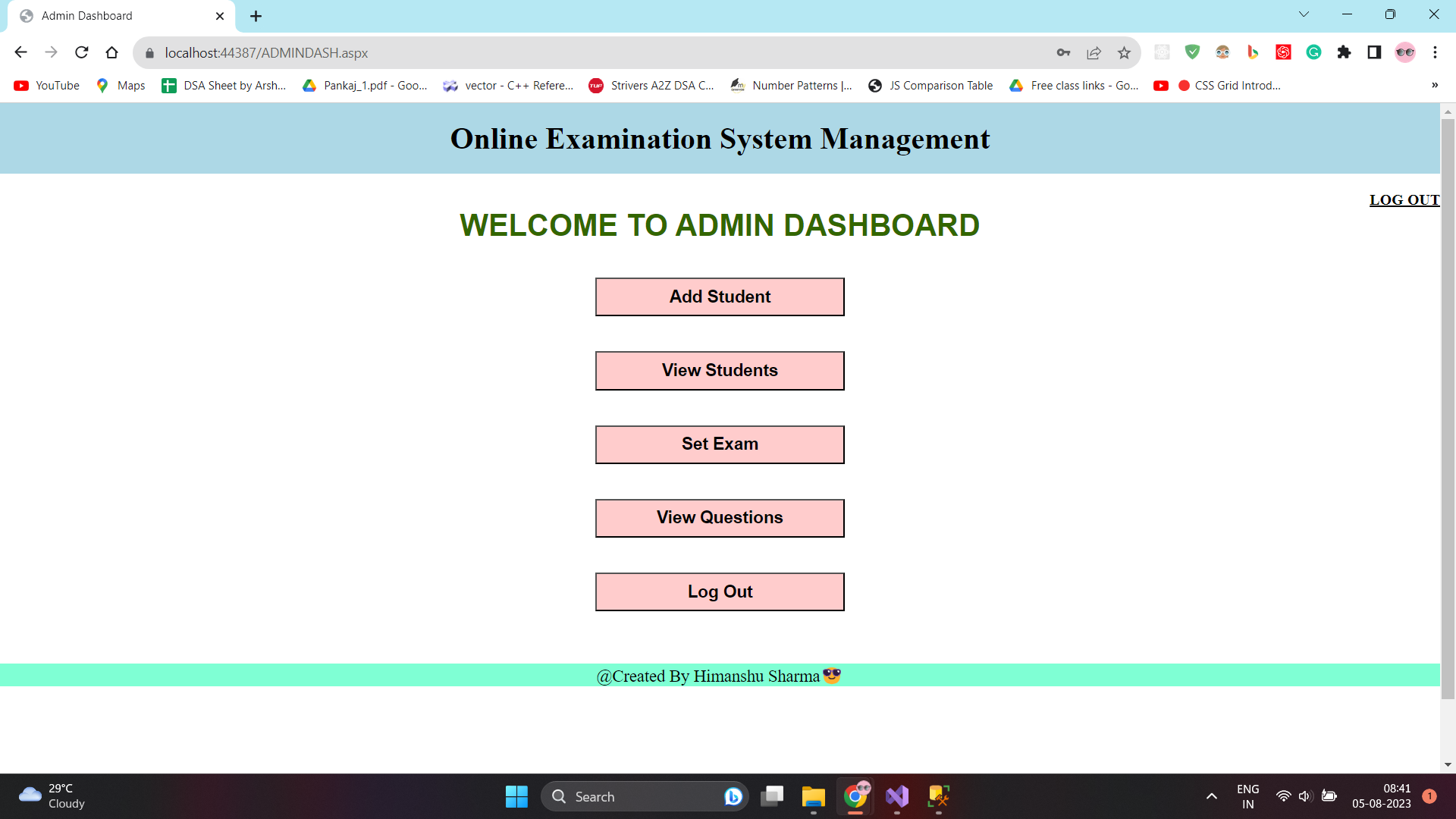1456x819 pixels.
Task: Click the Wi-Fi icon in system tray
Action: pos(1283,795)
